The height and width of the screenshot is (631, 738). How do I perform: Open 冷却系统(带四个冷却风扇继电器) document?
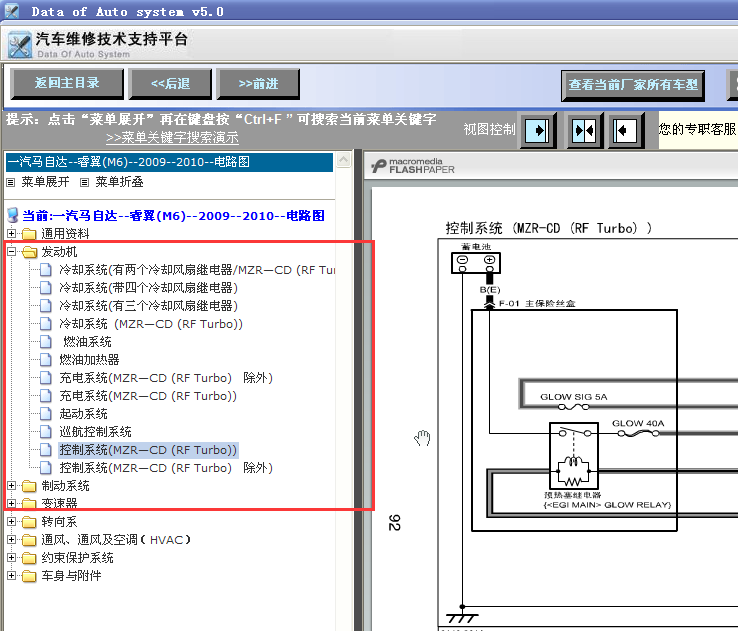pyautogui.click(x=148, y=288)
